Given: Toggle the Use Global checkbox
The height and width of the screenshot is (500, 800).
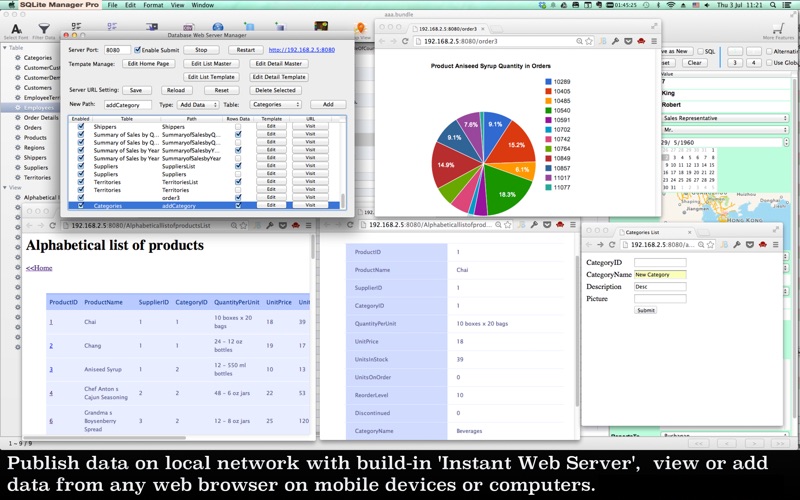Looking at the screenshot, I should click(769, 62).
